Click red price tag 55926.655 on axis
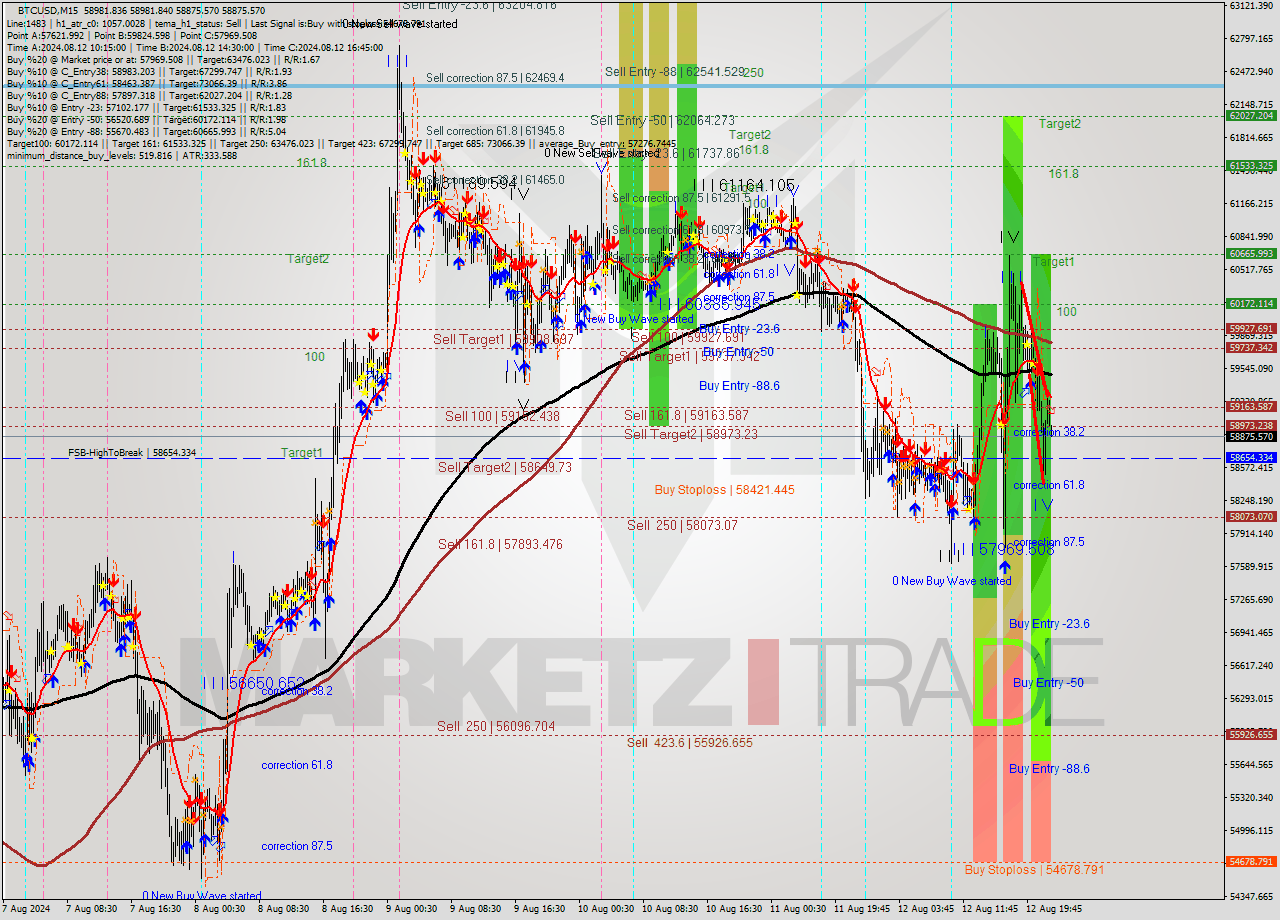Viewport: 1280px width, 920px height. pos(1251,735)
